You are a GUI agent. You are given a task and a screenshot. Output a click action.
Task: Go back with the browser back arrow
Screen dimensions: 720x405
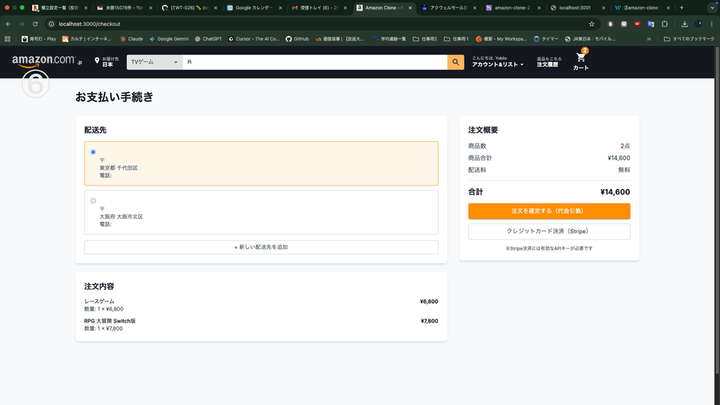tap(8, 24)
